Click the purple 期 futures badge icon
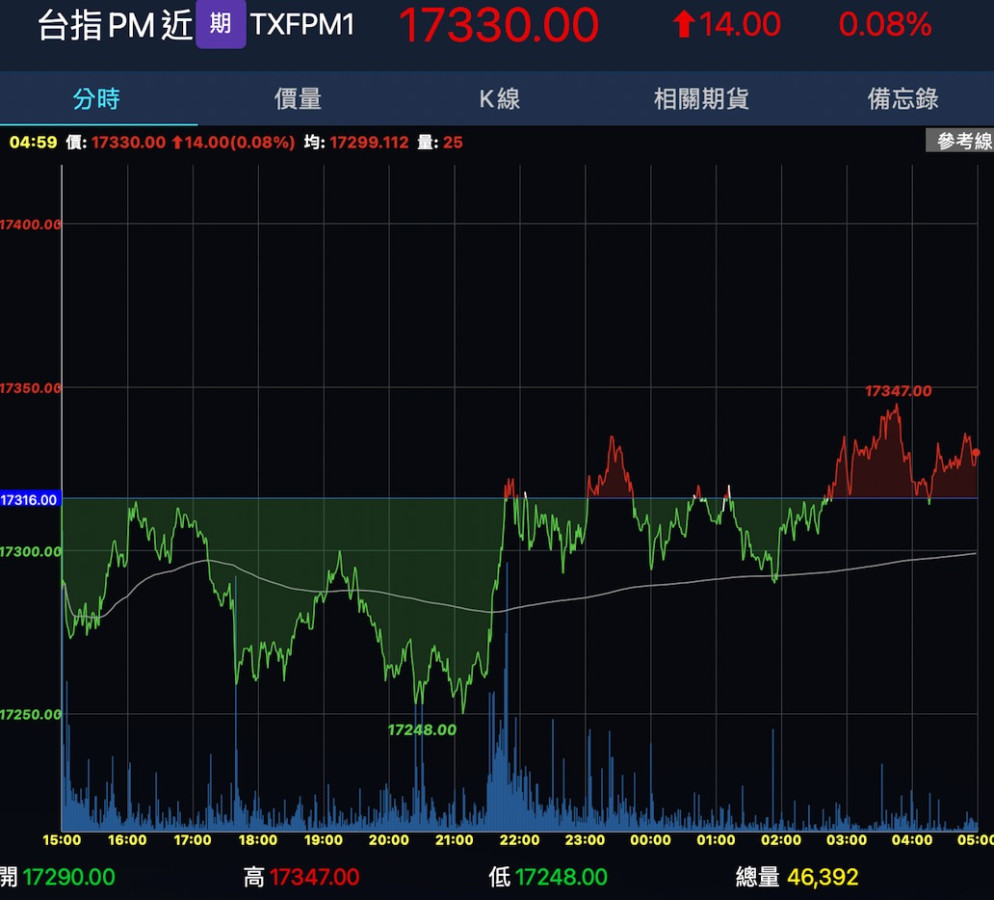Screen dimensions: 994x900 click(x=220, y=25)
